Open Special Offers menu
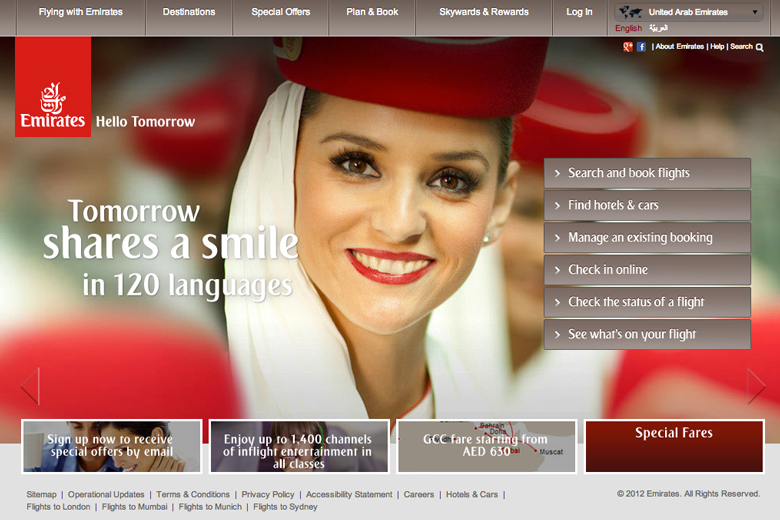The image size is (780, 520). click(x=281, y=12)
